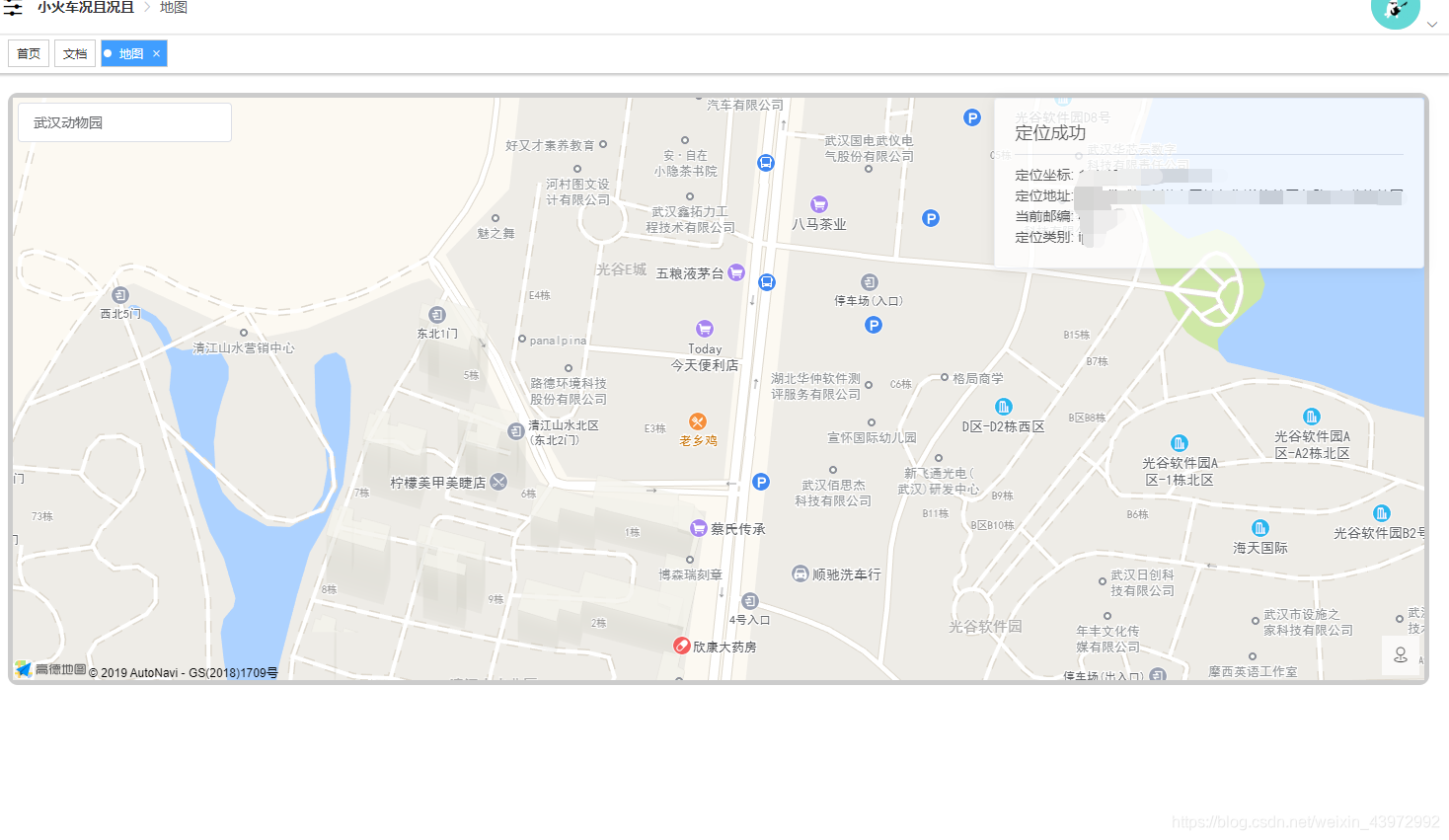Click the 定位类别 label
This screenshot has width=1449, height=840.
(x=1044, y=237)
